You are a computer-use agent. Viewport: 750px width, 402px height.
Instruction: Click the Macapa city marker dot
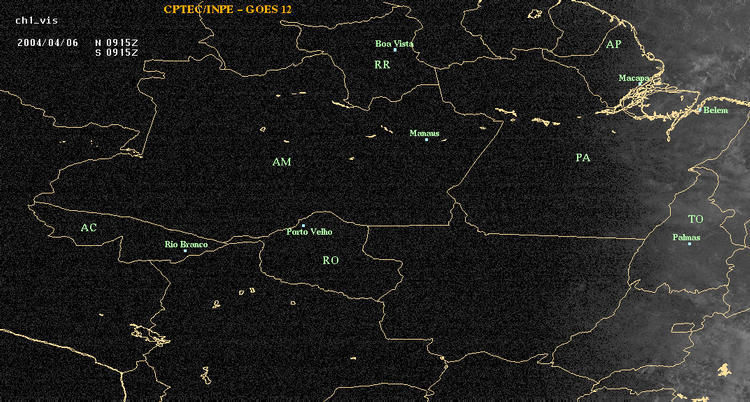[x=640, y=83]
